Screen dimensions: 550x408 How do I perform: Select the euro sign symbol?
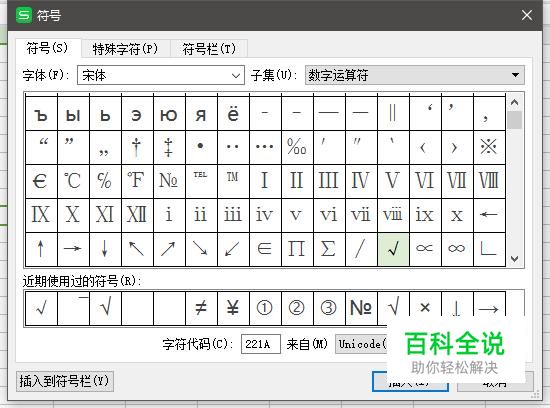(x=41, y=181)
